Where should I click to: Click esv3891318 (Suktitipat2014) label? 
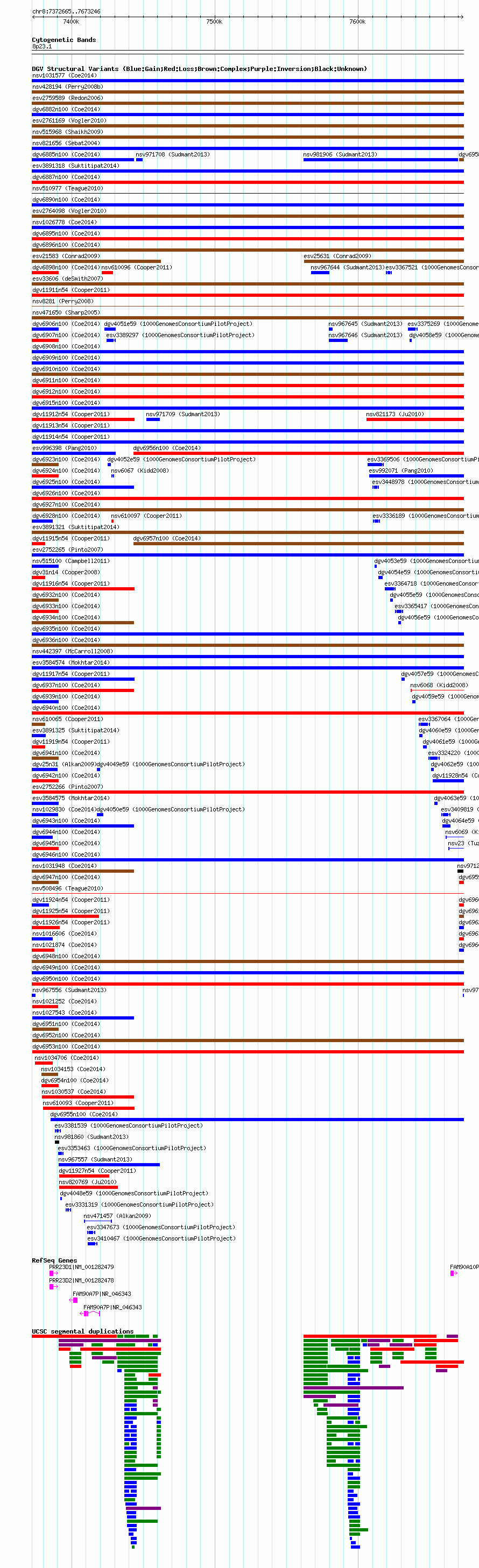[x=75, y=166]
